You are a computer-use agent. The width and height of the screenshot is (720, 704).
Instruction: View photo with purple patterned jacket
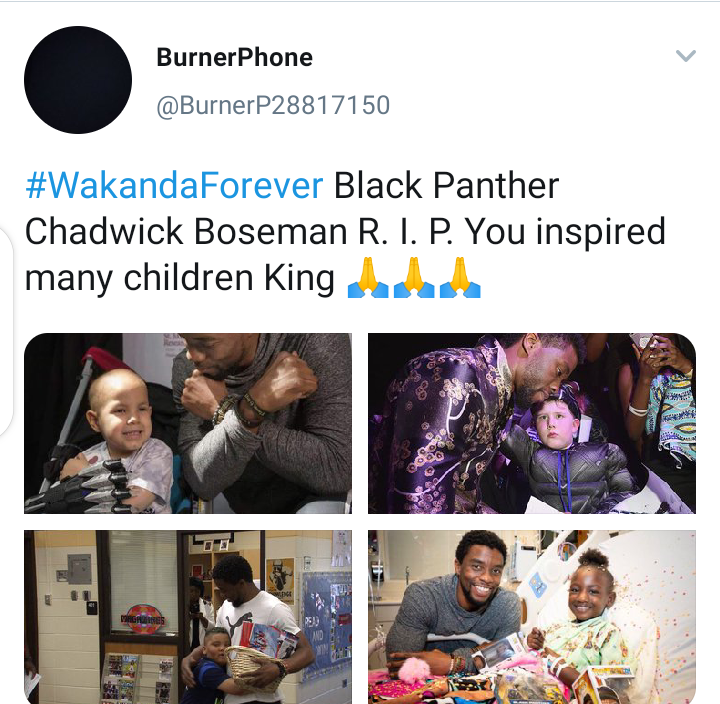pyautogui.click(x=532, y=423)
